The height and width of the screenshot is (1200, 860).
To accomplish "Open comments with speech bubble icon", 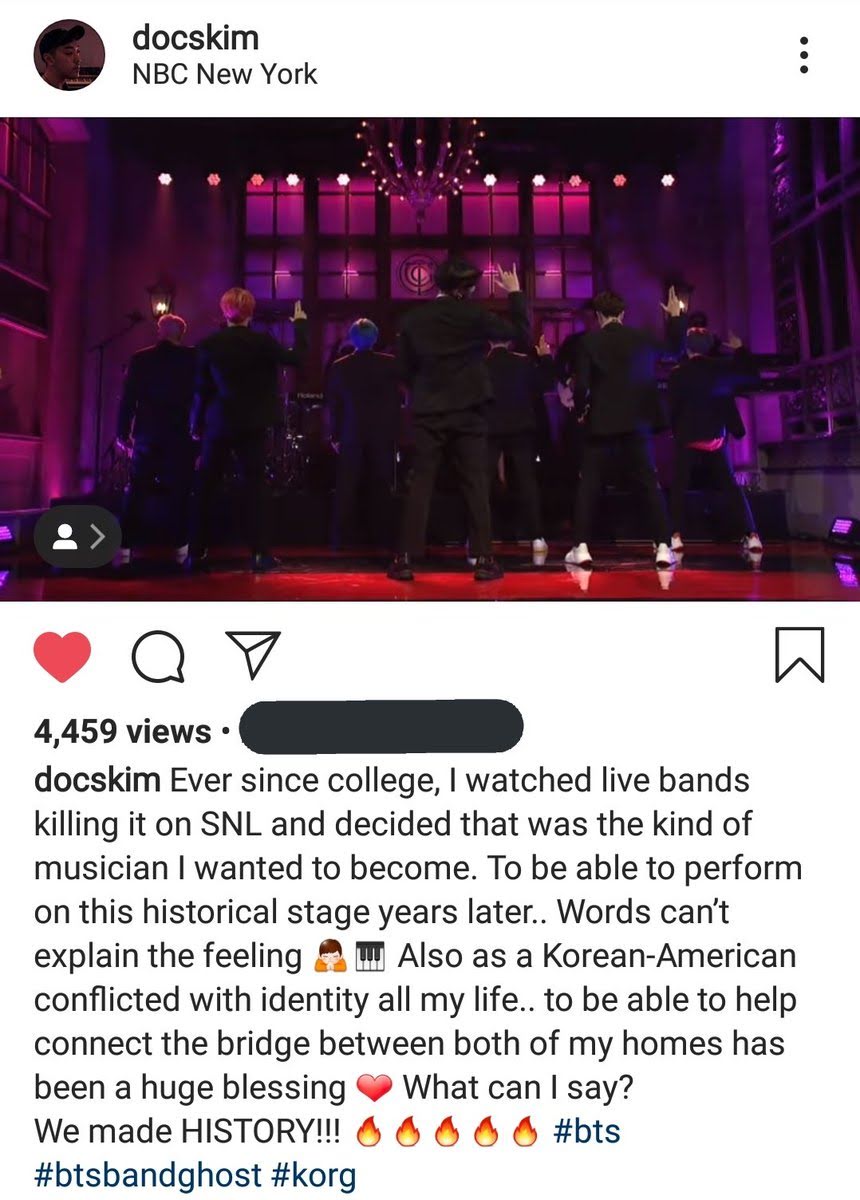I will point(156,656).
